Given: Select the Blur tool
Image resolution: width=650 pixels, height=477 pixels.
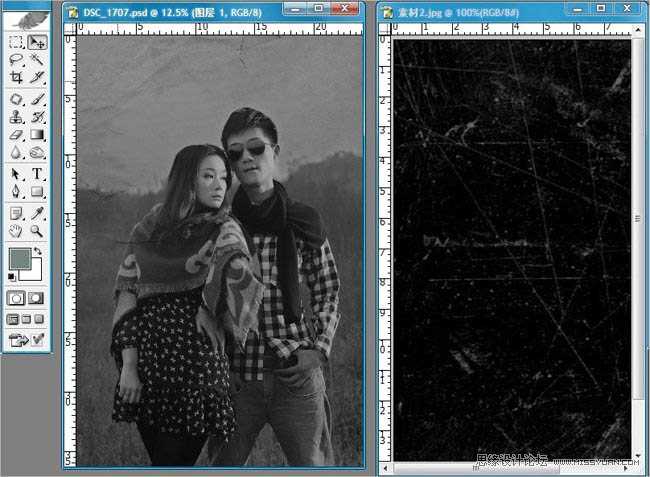Looking at the screenshot, I should [16, 152].
